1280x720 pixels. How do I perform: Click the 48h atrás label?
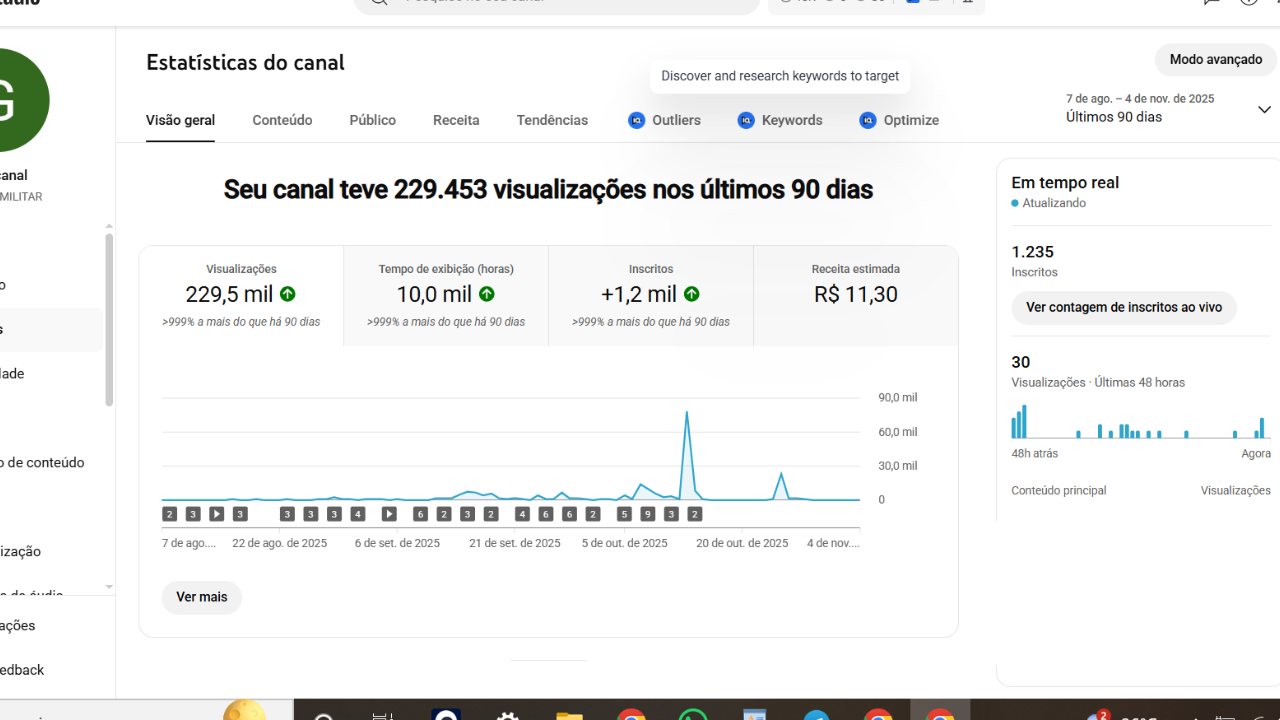click(1035, 454)
